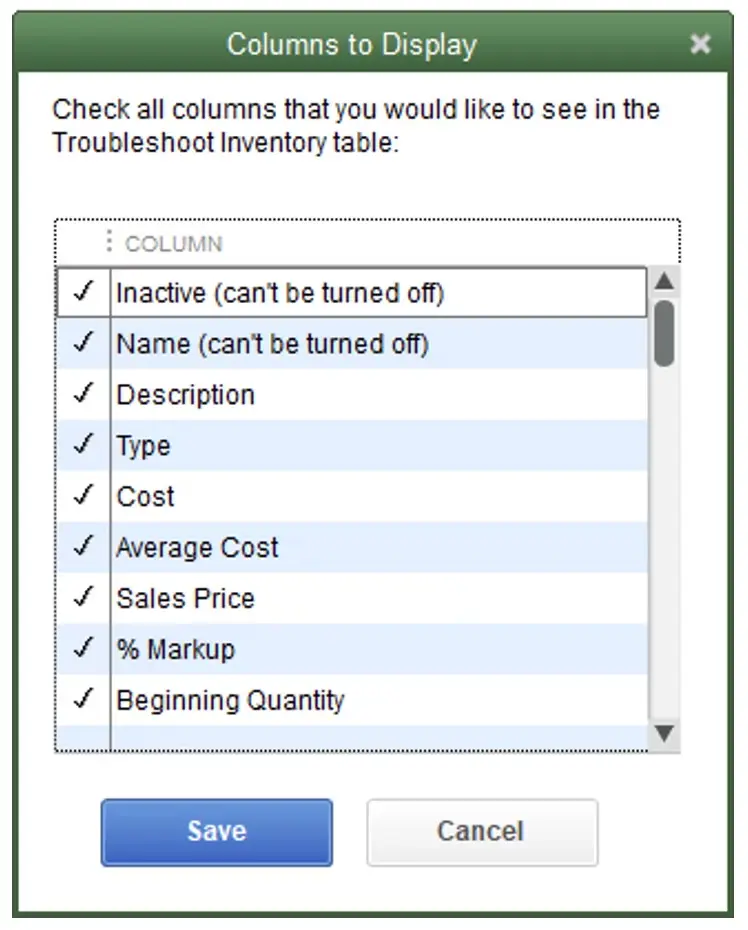Select the Beginning Quantity row label
The image size is (748, 930).
click(x=230, y=700)
